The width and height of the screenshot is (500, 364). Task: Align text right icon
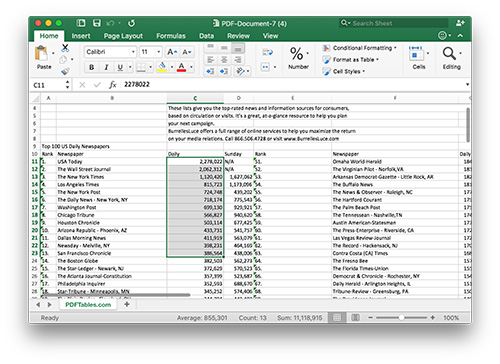click(238, 60)
